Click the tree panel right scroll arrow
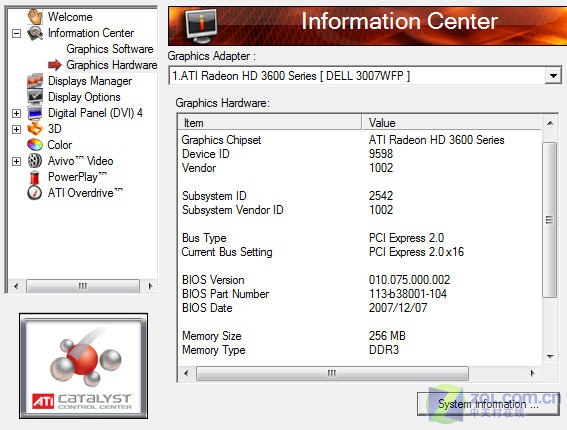The height and width of the screenshot is (430, 567). point(150,286)
